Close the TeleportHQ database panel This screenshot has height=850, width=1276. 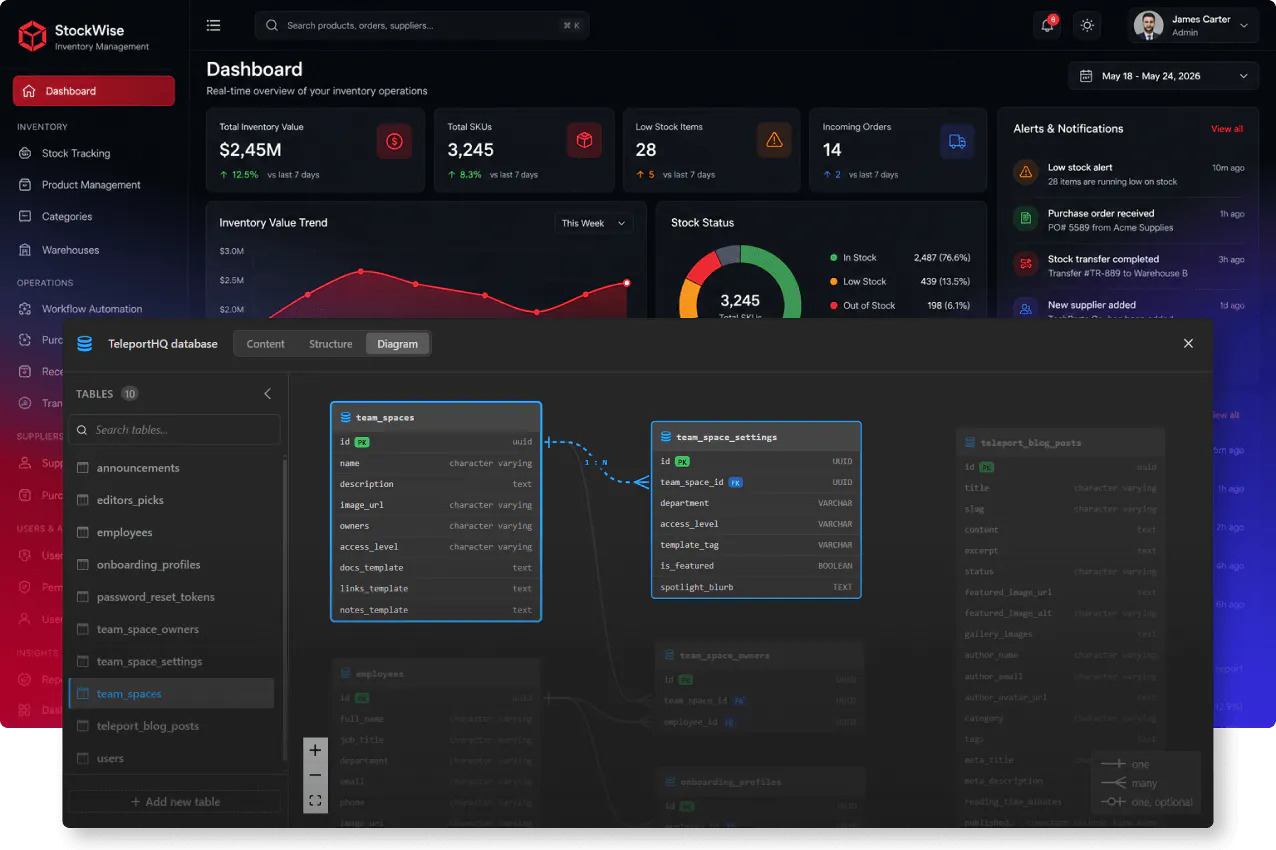(1188, 343)
